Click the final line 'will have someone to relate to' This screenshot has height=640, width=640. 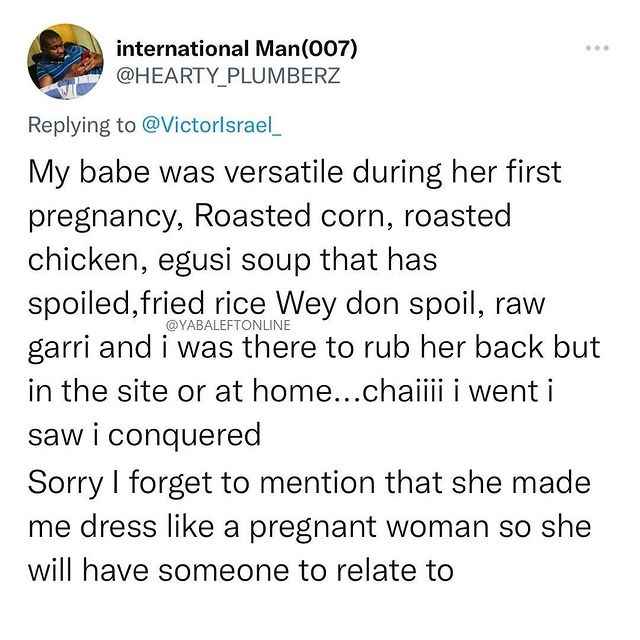point(241,570)
